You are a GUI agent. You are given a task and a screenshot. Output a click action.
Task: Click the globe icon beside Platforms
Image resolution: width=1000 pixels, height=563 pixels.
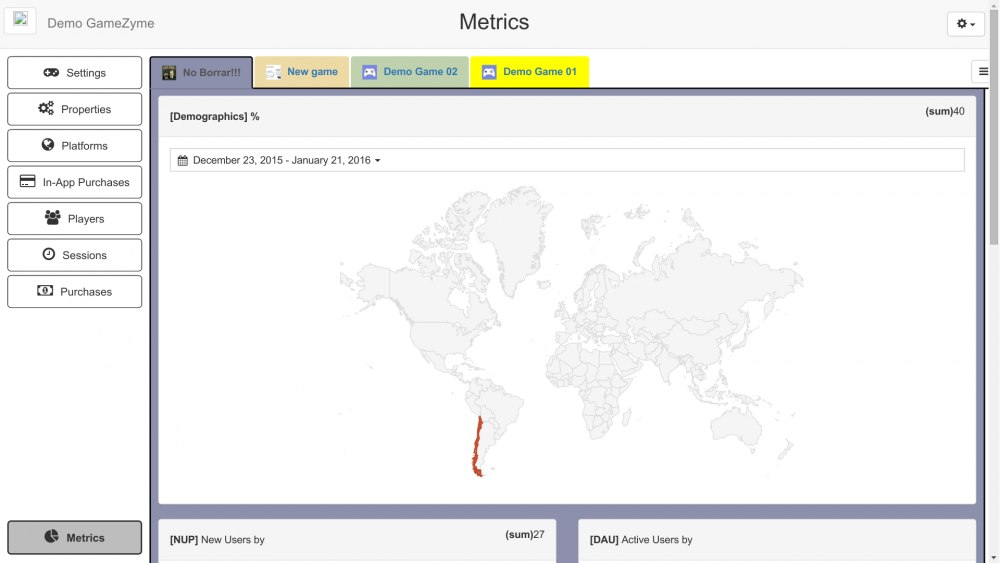pyautogui.click(x=48, y=145)
